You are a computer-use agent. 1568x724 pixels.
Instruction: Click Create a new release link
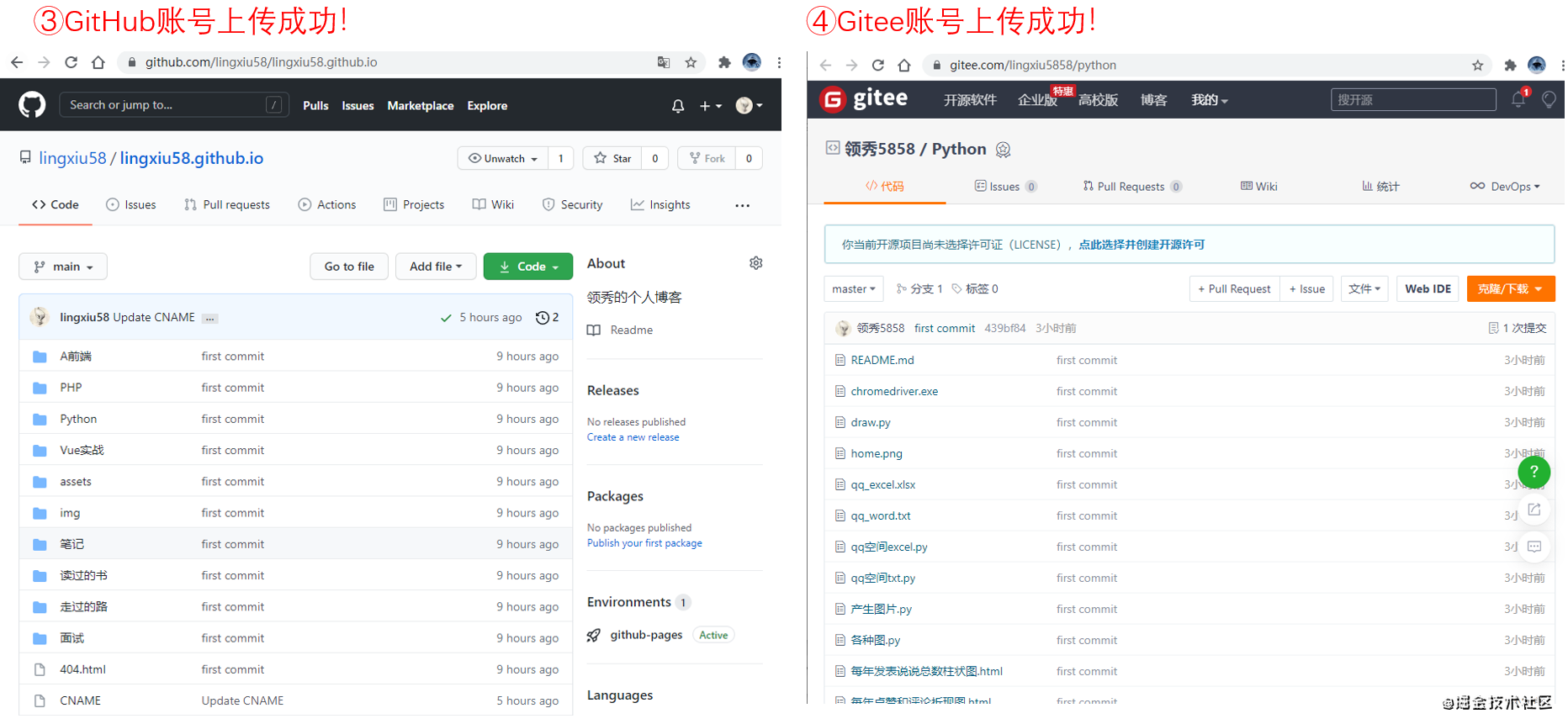pyautogui.click(x=633, y=437)
